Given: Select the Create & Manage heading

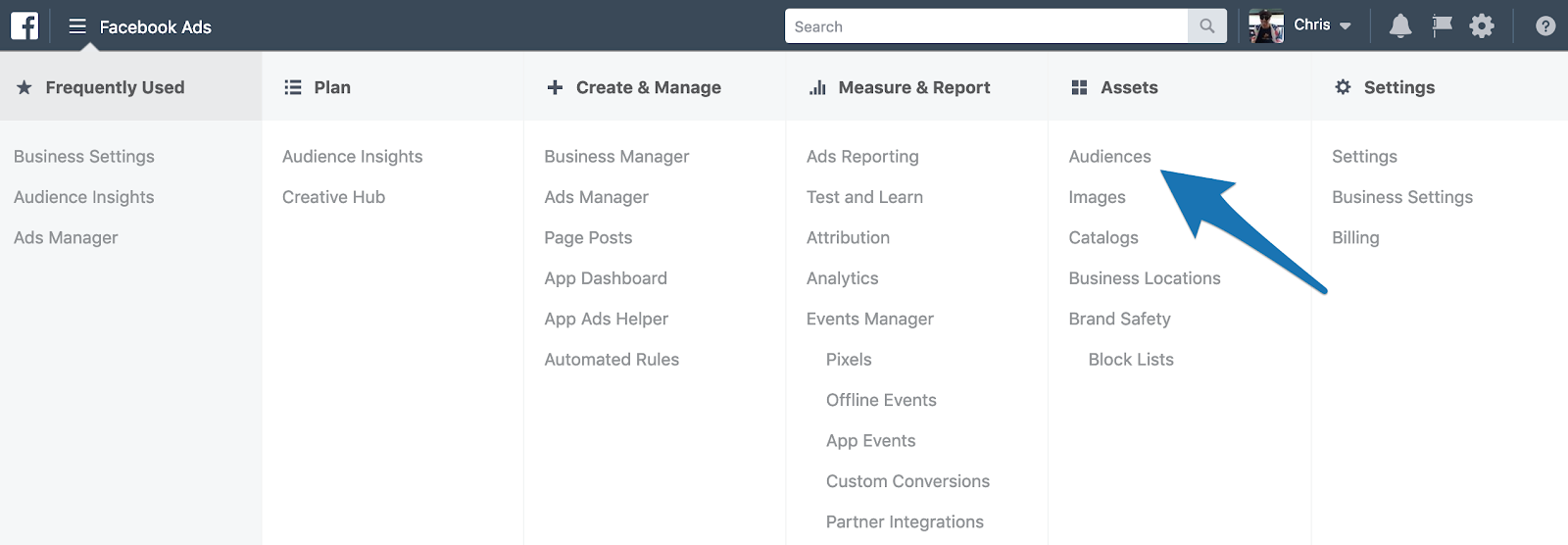Looking at the screenshot, I should [x=649, y=87].
